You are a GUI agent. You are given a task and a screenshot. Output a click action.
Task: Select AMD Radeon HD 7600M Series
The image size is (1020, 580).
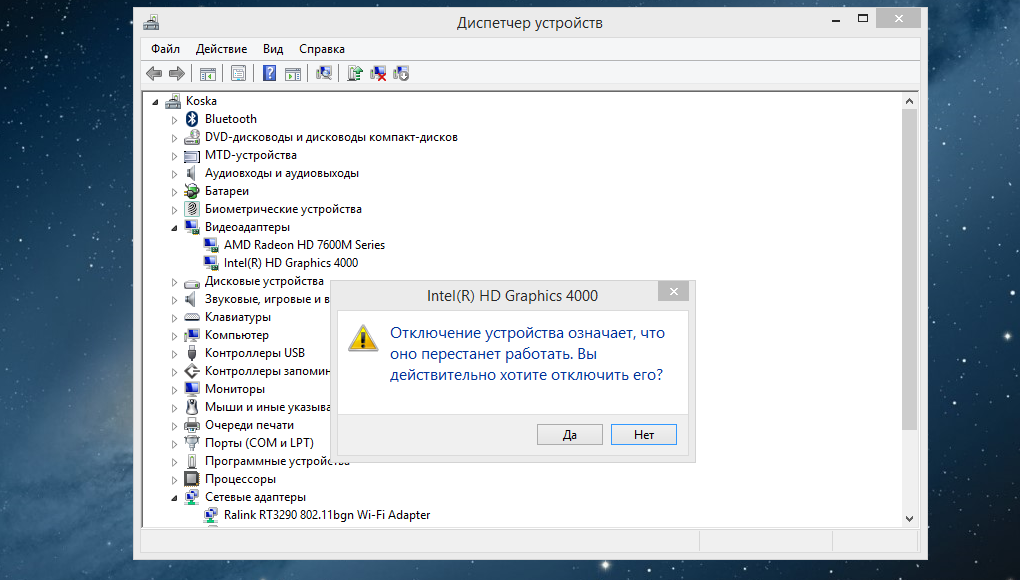(304, 245)
